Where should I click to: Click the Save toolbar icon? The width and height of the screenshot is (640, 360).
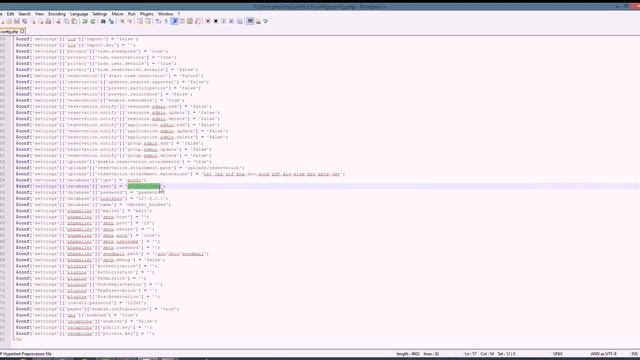pos(17,21)
